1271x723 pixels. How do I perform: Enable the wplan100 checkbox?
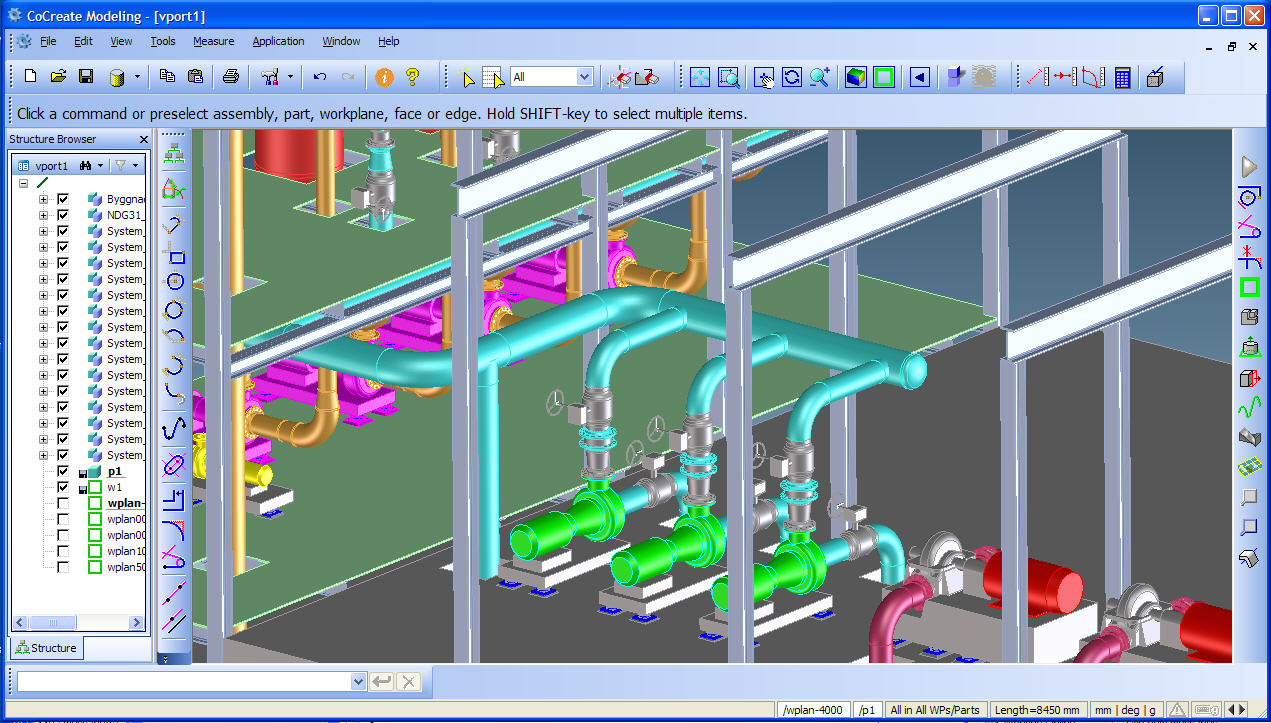pos(64,551)
